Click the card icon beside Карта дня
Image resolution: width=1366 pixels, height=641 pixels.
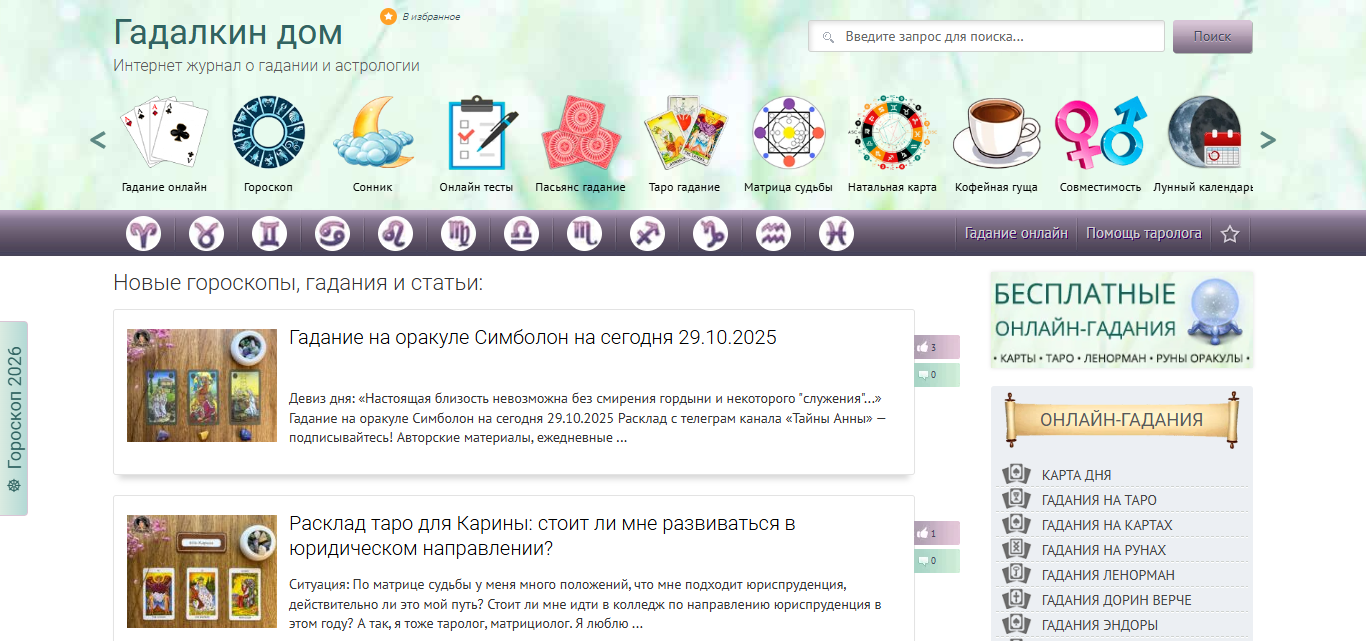[x=1016, y=474]
